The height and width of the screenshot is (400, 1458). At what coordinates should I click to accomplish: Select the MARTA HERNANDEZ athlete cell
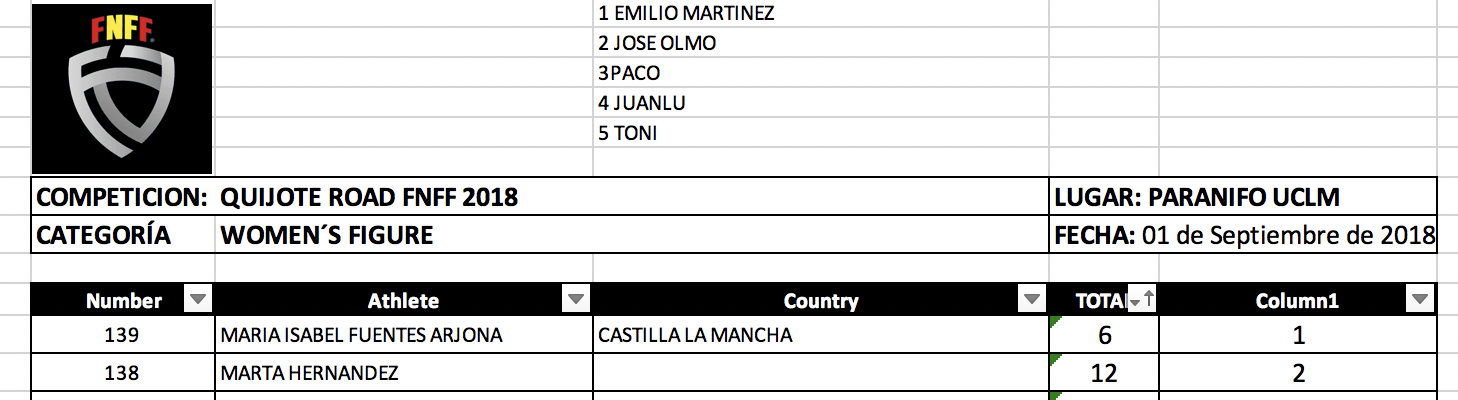click(x=310, y=374)
